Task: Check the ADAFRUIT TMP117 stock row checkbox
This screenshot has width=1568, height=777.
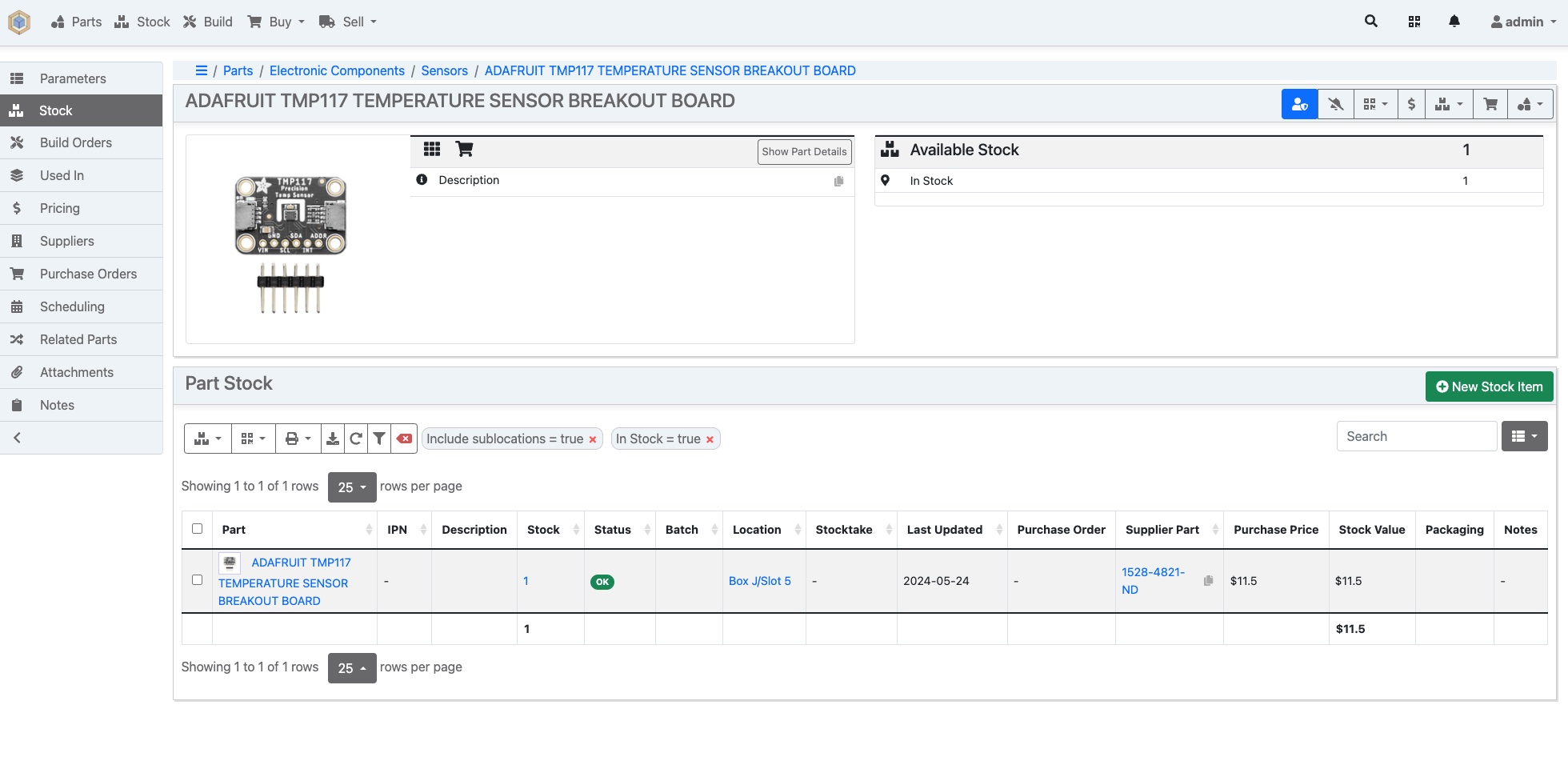Action: [x=197, y=580]
